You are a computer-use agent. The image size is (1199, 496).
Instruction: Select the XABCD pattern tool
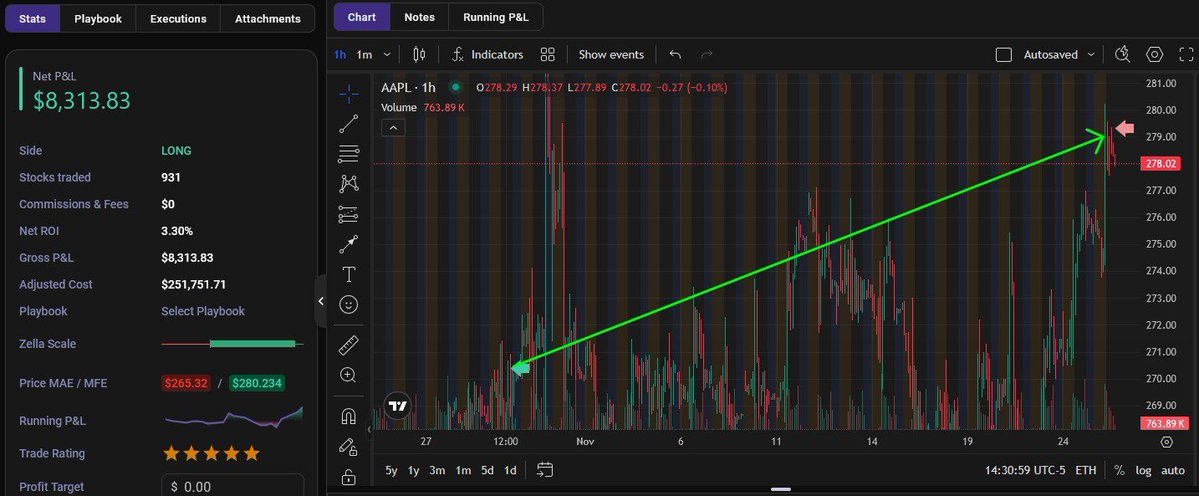click(x=349, y=183)
